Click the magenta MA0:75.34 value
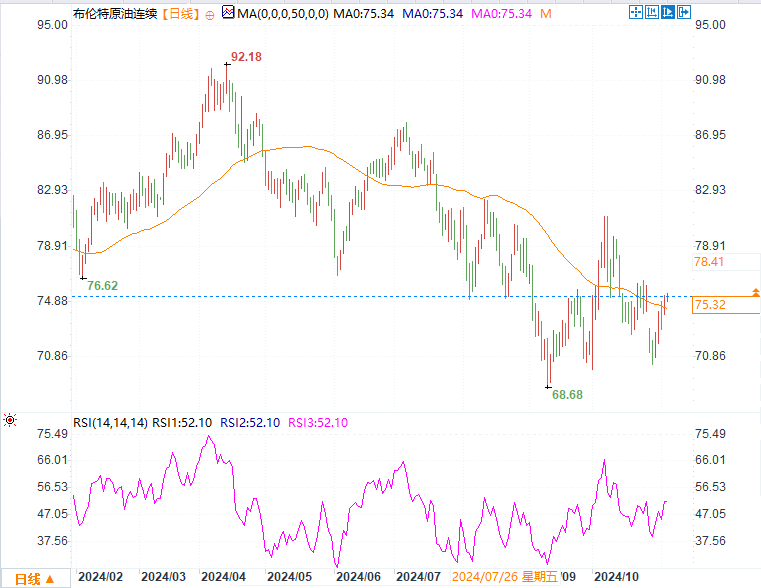Viewport: 761px width, 588px height. [501, 14]
